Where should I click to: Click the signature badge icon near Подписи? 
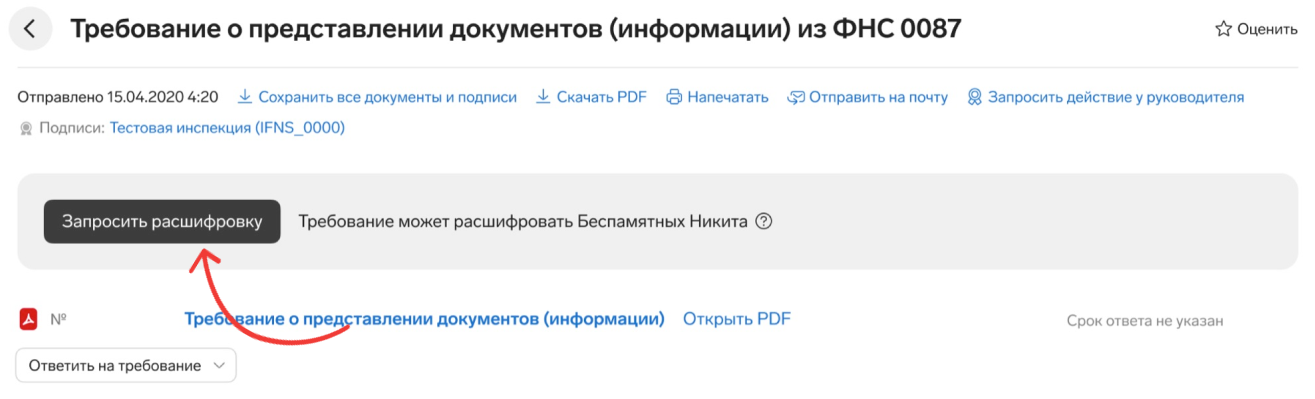(26, 128)
